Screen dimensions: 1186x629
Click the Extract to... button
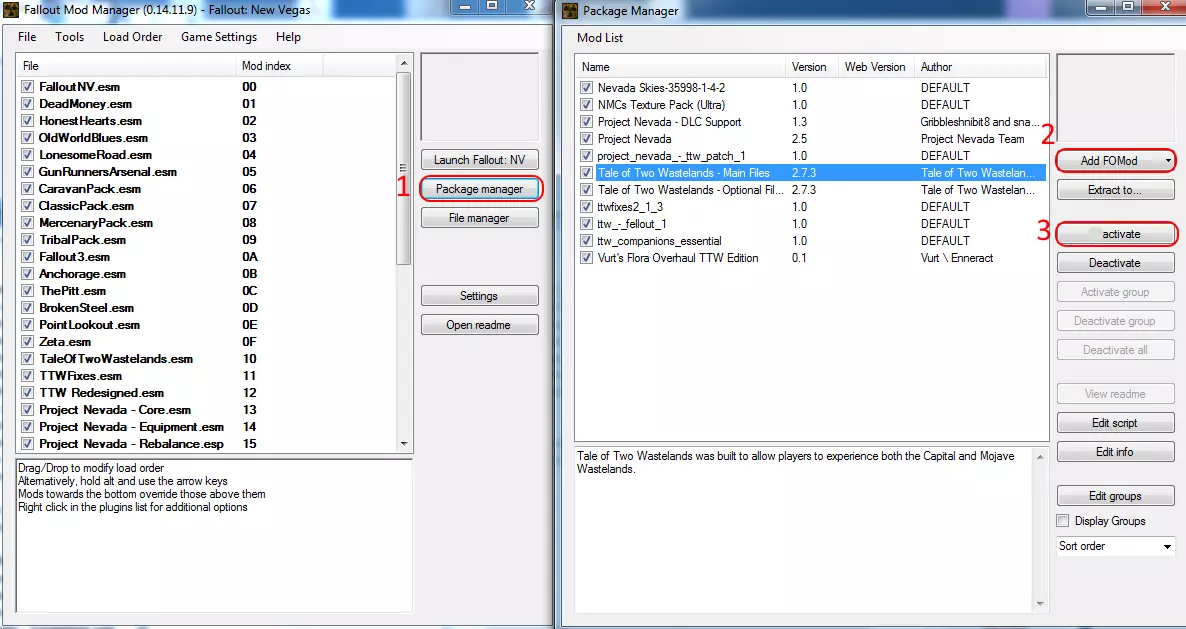pos(1115,190)
